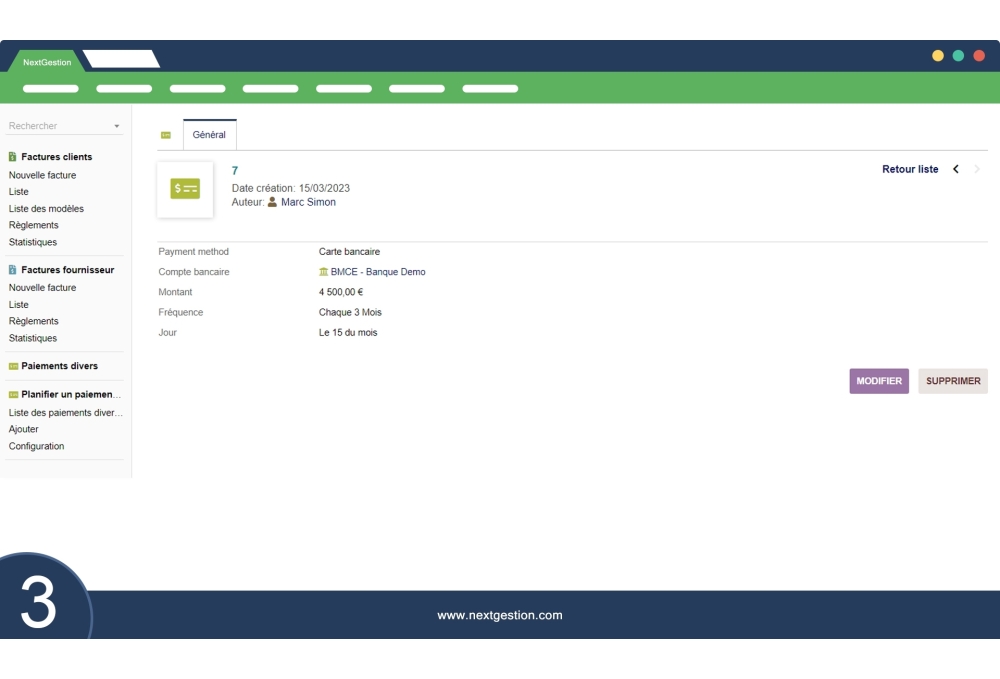Click the SUPPRIMER button
The height and width of the screenshot is (679, 1000).
coord(952,381)
